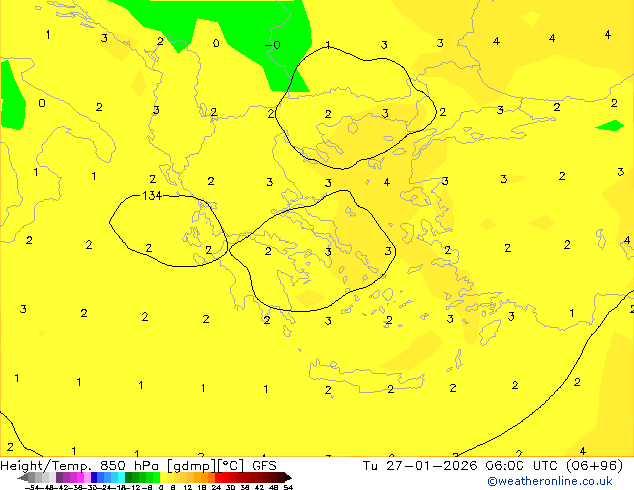Select the cyan legend swatch before green
This screenshot has width=634, height=490.
point(122,477)
